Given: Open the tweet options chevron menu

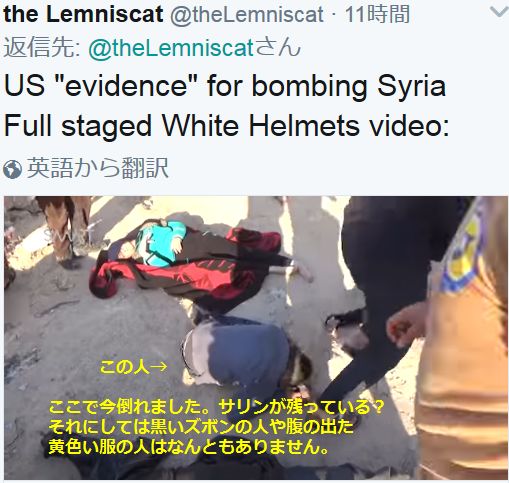Looking at the screenshot, I should (x=499, y=12).
